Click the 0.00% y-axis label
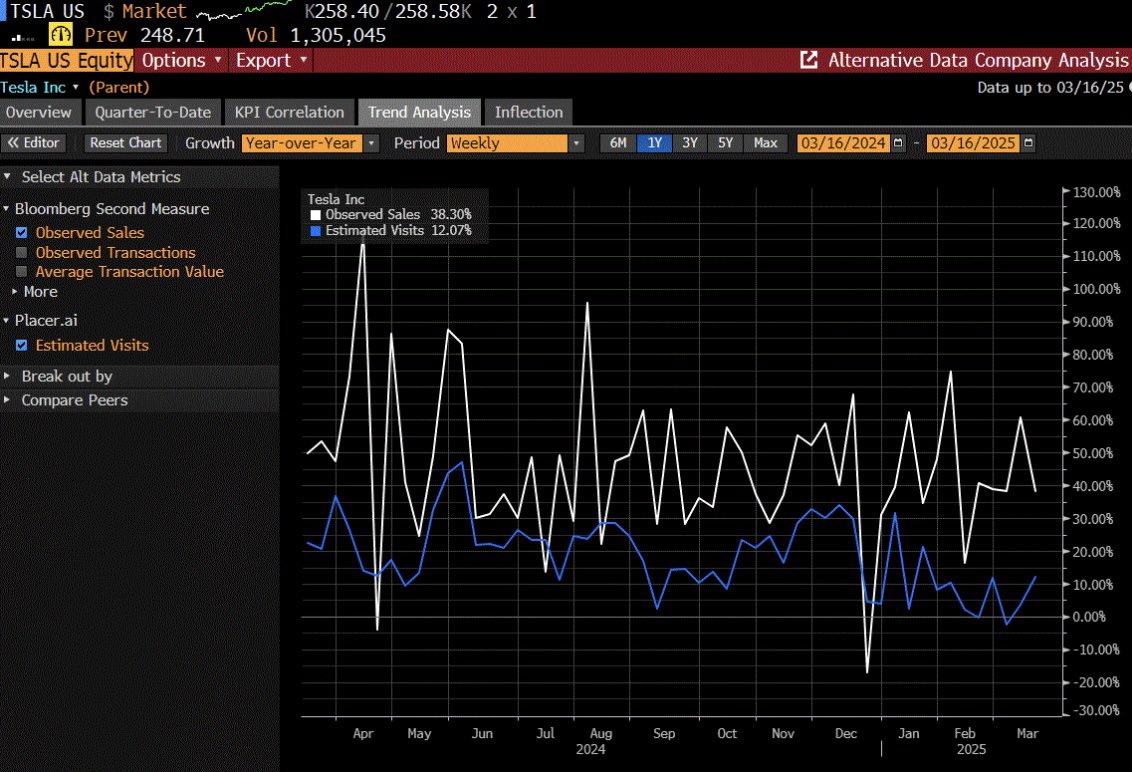Image resolution: width=1132 pixels, height=772 pixels. pos(1089,617)
